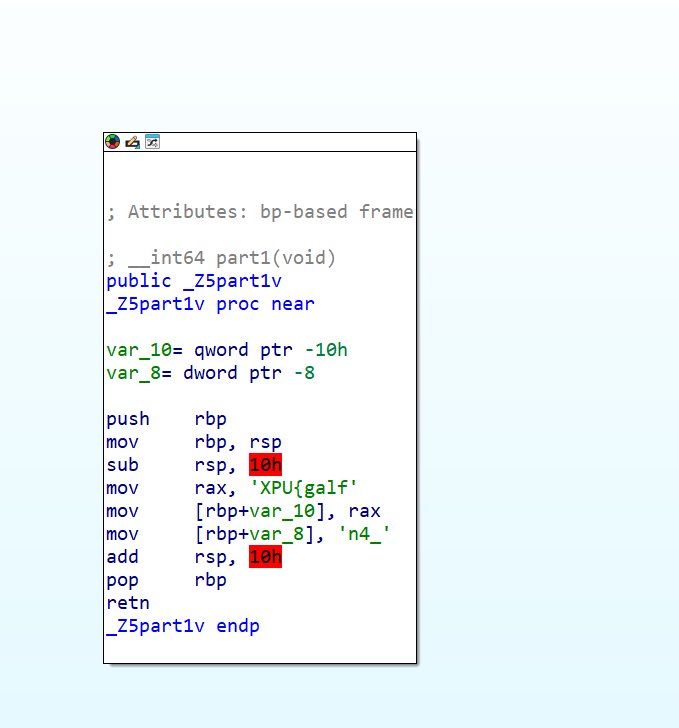Click the edit node pencil icon
The height and width of the screenshot is (728, 679).
132,142
